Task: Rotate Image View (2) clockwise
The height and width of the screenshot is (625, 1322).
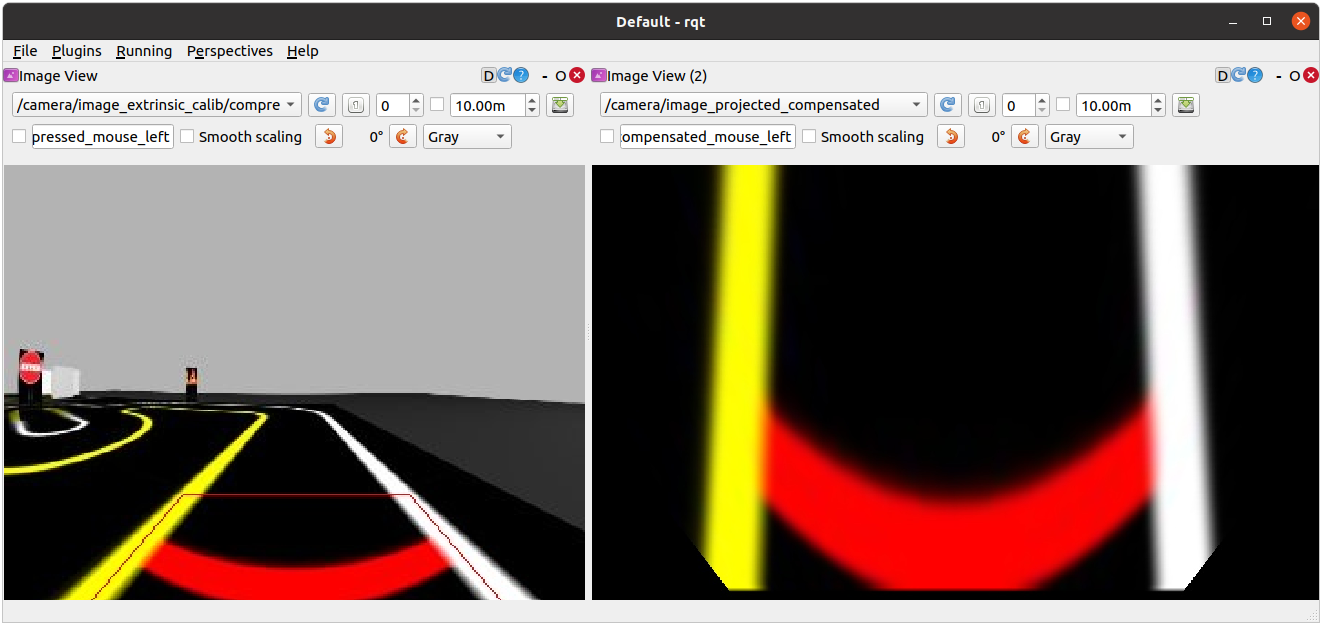Action: [1024, 136]
